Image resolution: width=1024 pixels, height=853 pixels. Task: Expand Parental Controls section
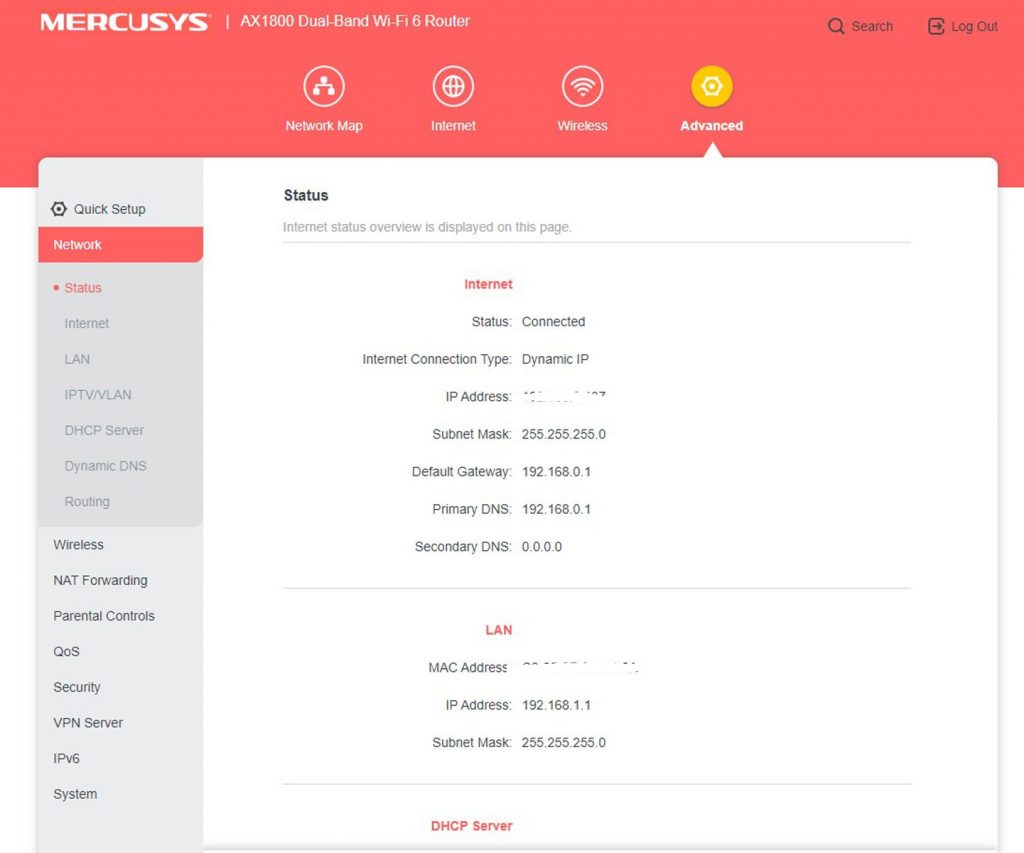104,616
